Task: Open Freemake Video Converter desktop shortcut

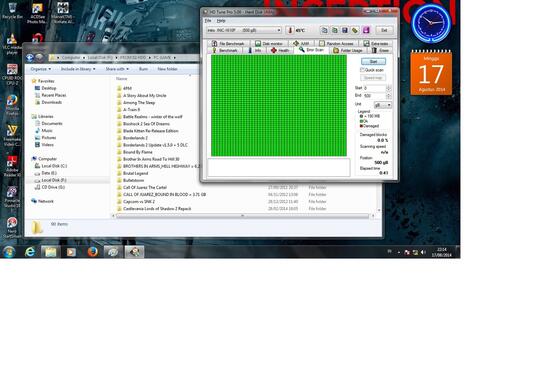Action: pyautogui.click(x=12, y=135)
